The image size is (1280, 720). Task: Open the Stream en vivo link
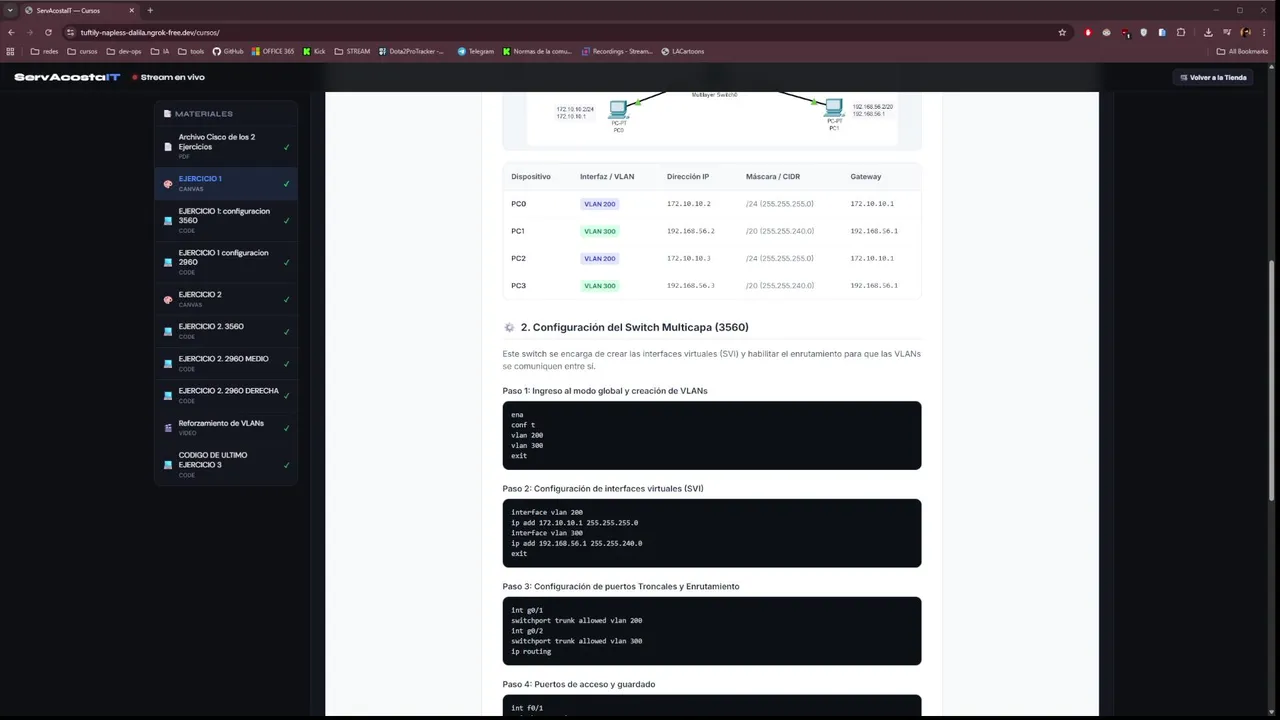[x=168, y=77]
